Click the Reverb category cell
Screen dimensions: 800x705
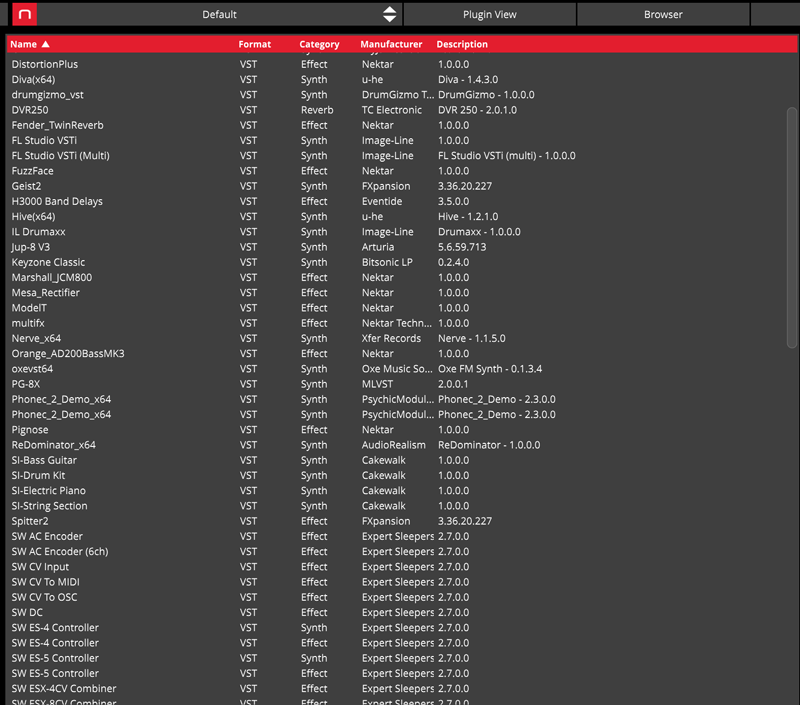point(317,110)
